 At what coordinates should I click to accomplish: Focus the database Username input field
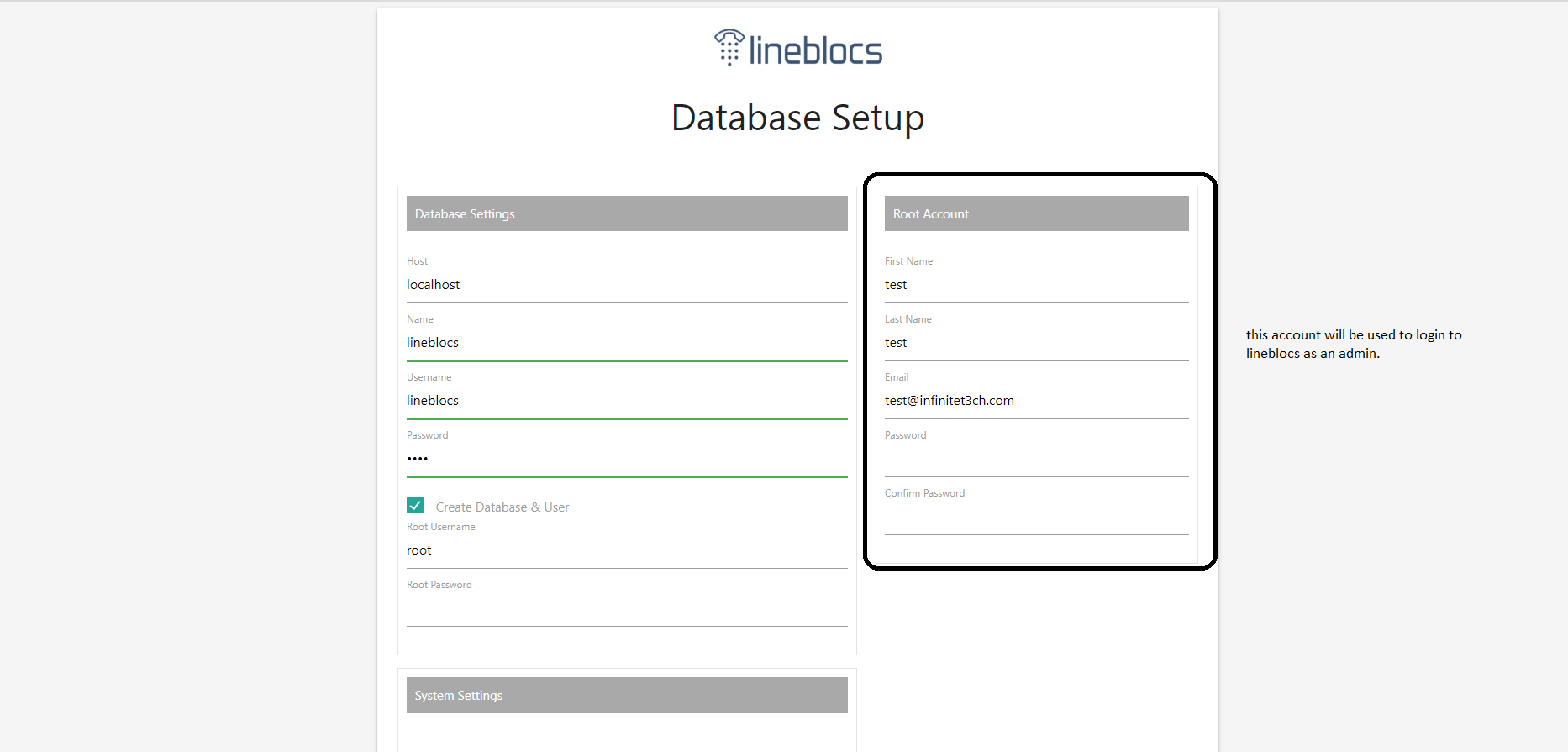(x=627, y=401)
